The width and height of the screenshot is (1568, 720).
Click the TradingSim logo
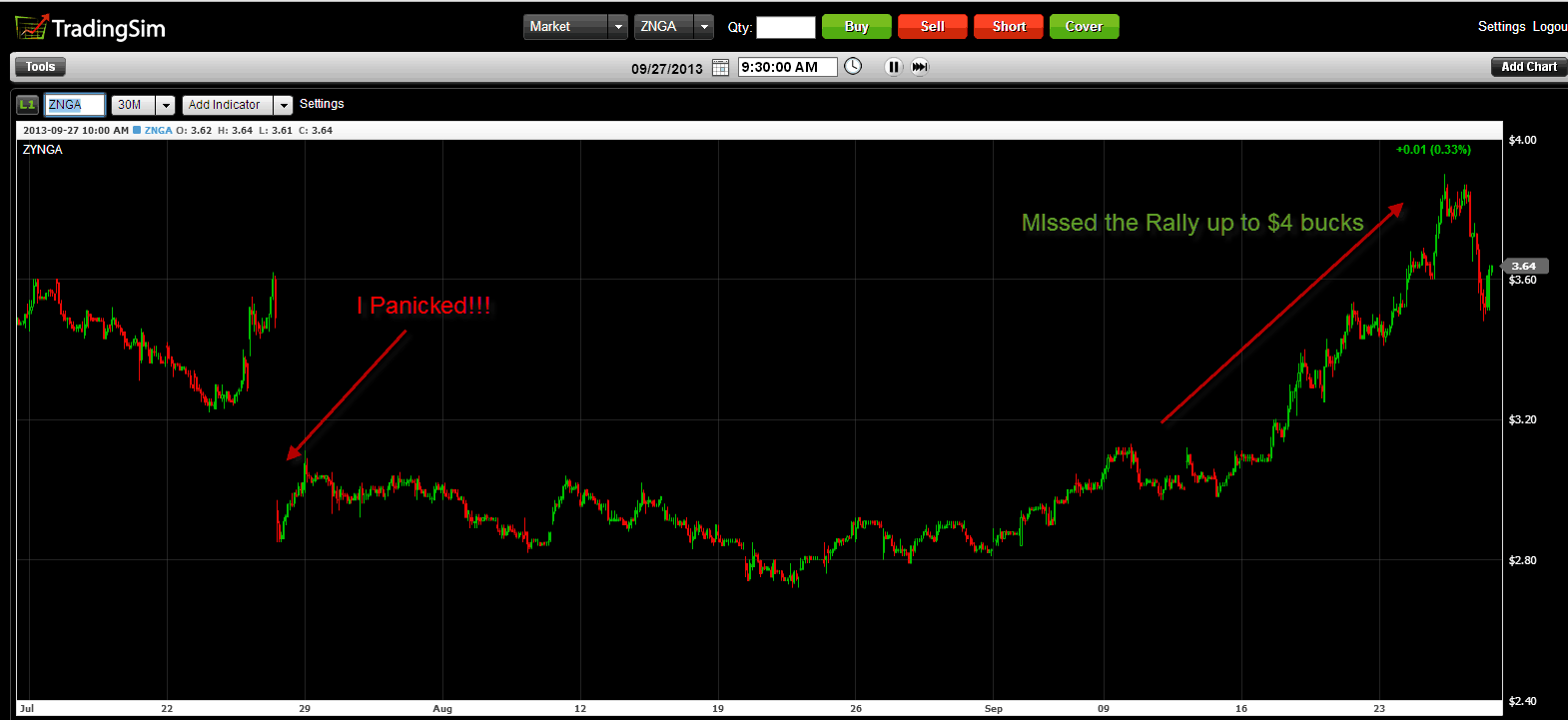(x=90, y=28)
